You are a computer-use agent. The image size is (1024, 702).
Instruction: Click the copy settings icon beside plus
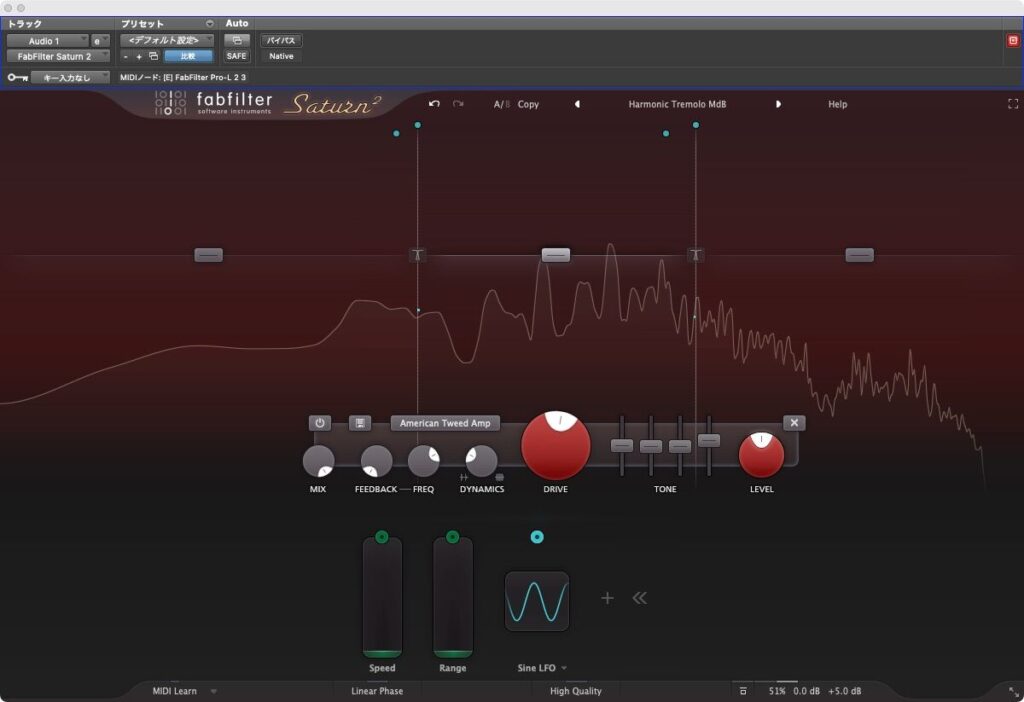[153, 56]
